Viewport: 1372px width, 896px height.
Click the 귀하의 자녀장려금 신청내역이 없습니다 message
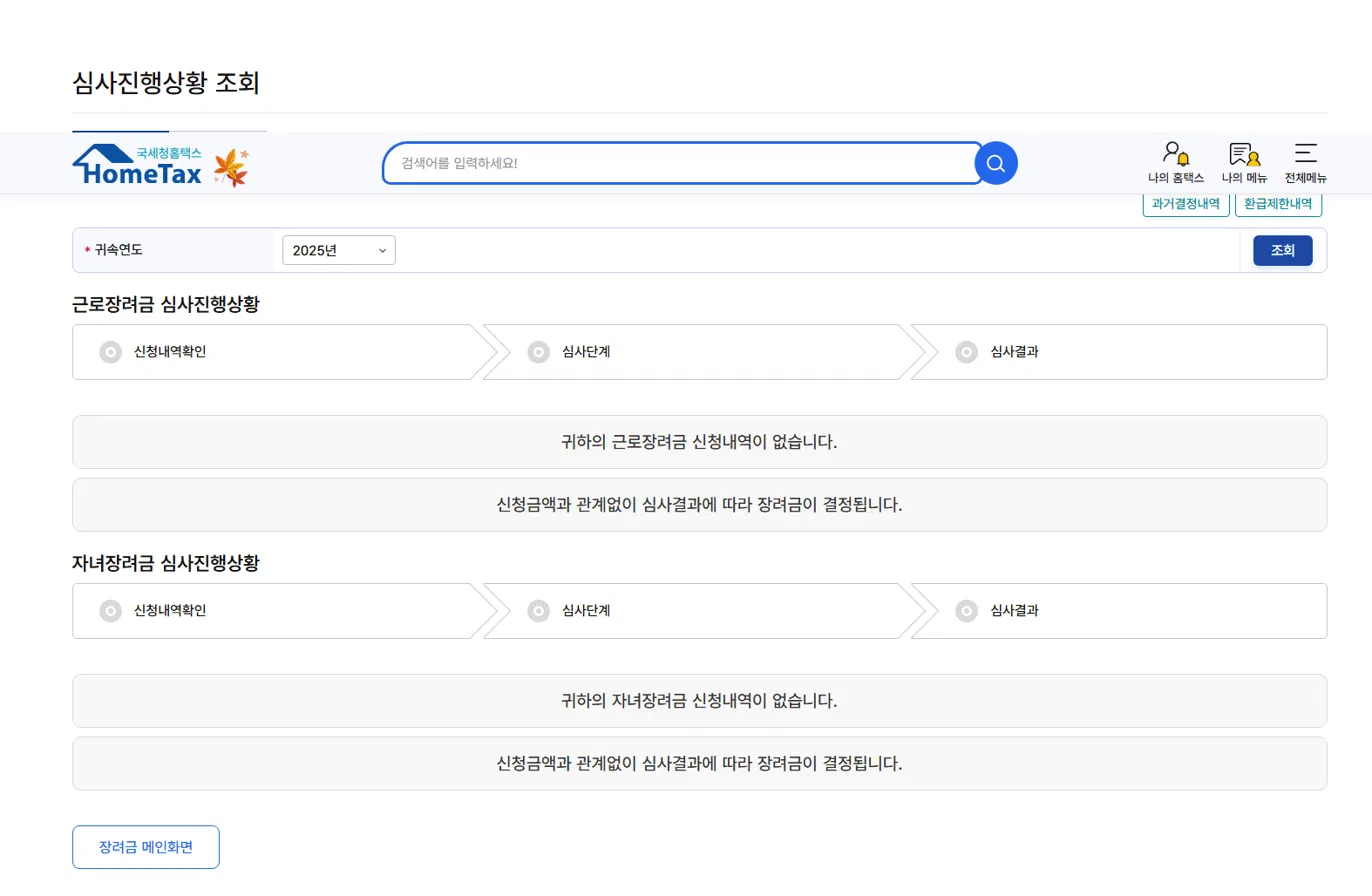point(700,701)
